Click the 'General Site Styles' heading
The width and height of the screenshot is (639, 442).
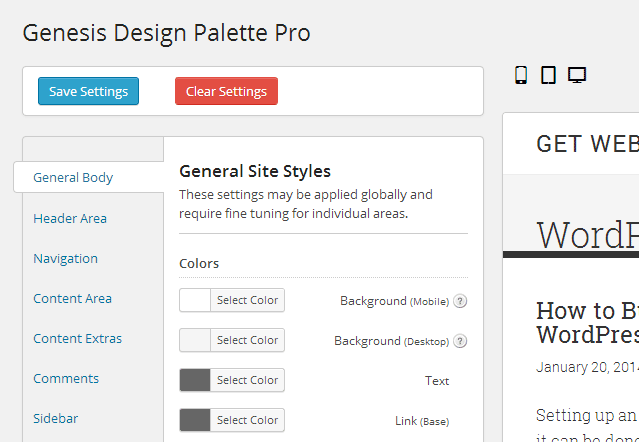tap(255, 171)
